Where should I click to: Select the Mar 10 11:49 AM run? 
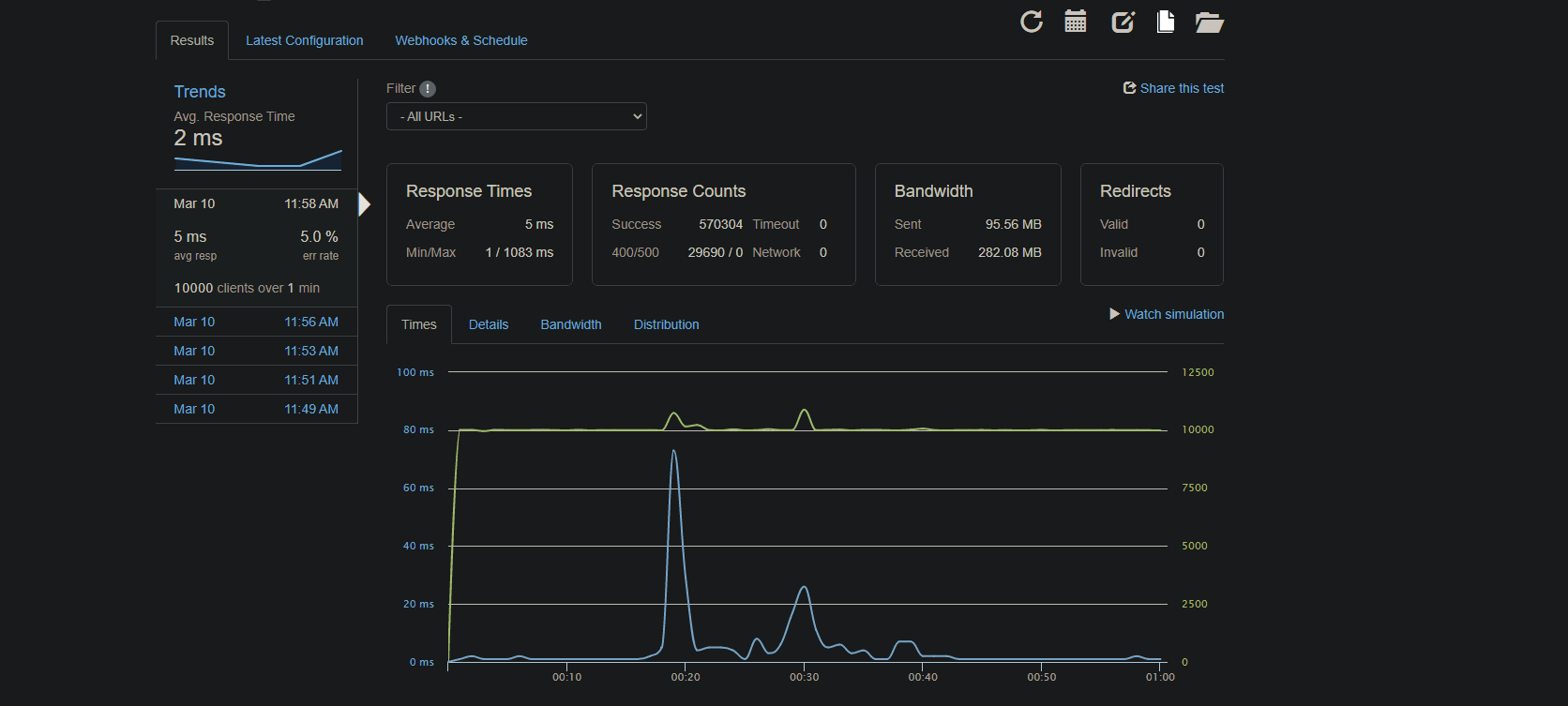click(x=256, y=409)
